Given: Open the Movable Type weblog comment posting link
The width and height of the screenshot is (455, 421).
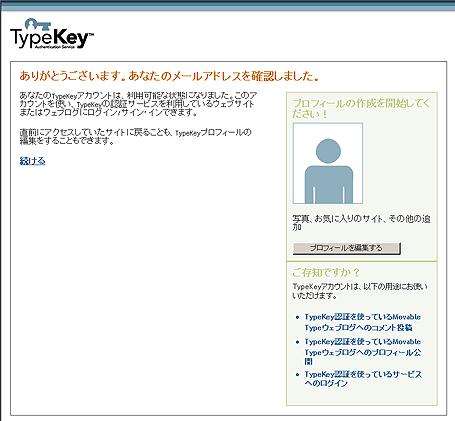Looking at the screenshot, I should coord(362,322).
